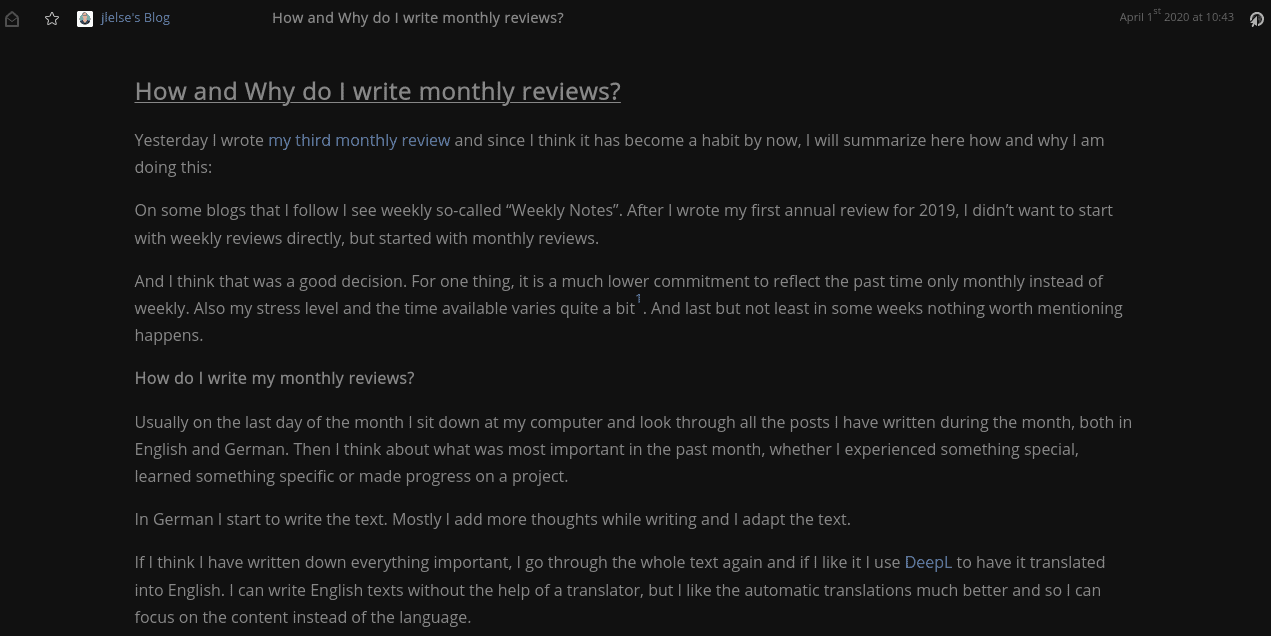Click the word "happens." ending the third paragraph
The image size is (1271, 636).
coord(169,335)
